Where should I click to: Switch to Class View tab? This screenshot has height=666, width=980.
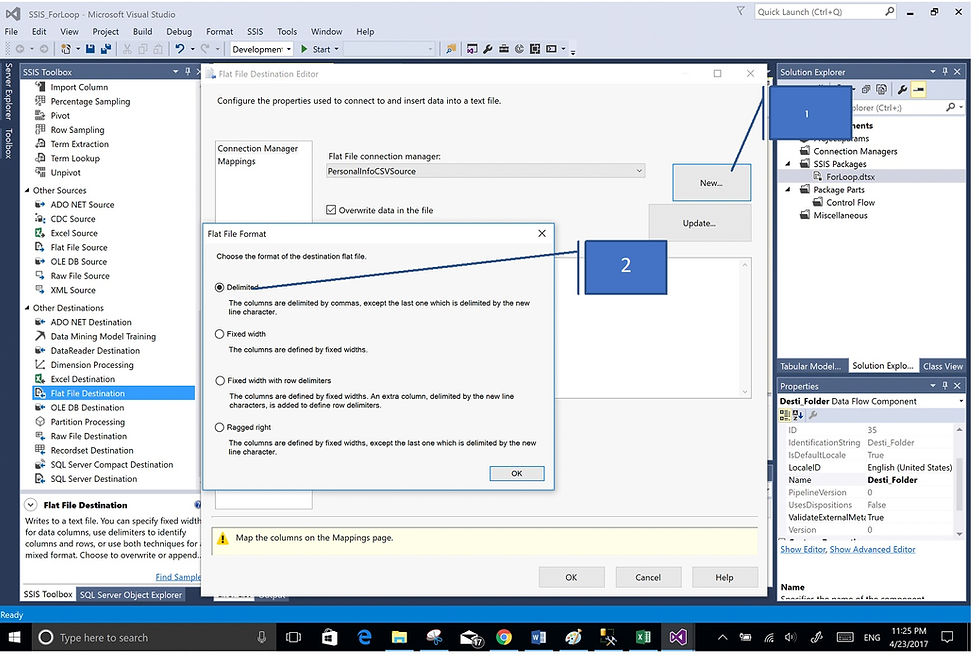[942, 366]
